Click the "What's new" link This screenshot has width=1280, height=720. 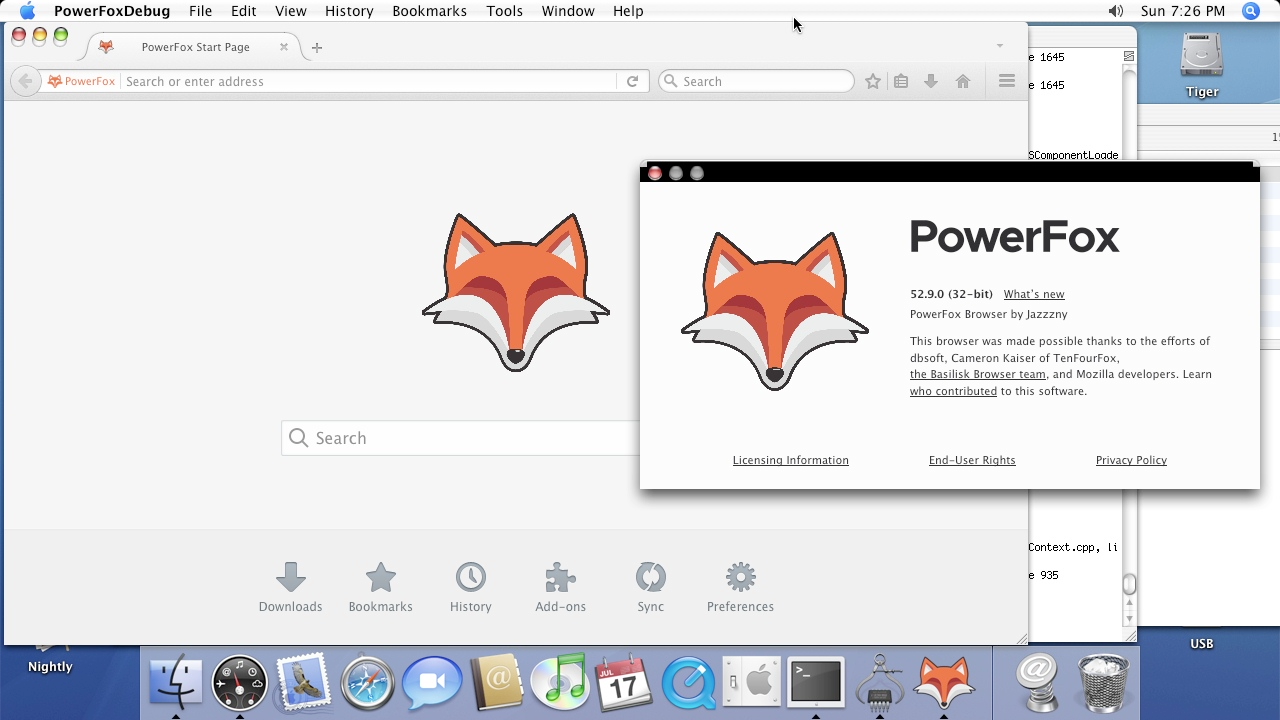coord(1034,294)
